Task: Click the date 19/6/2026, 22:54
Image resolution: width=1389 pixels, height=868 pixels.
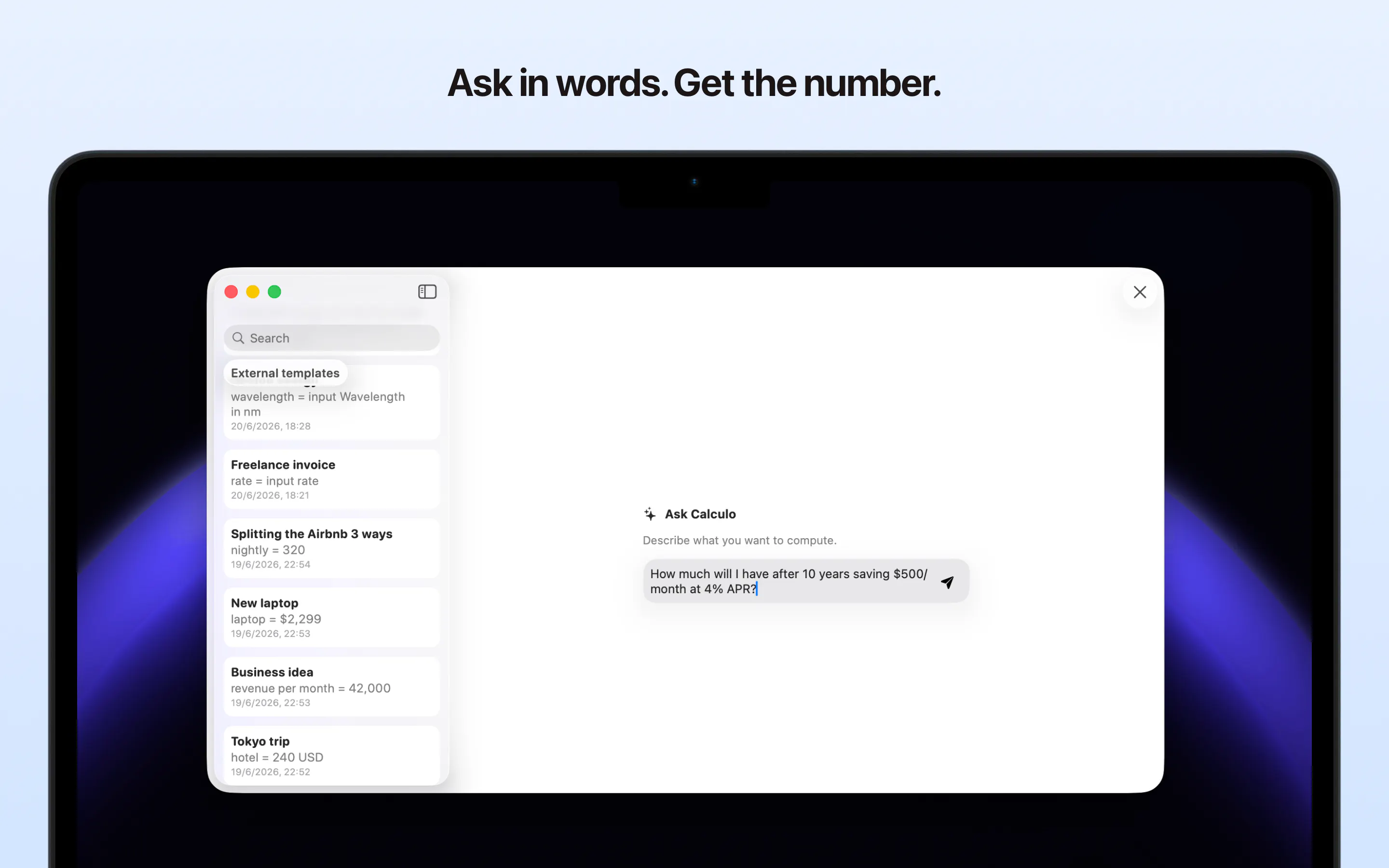Action: (x=271, y=564)
